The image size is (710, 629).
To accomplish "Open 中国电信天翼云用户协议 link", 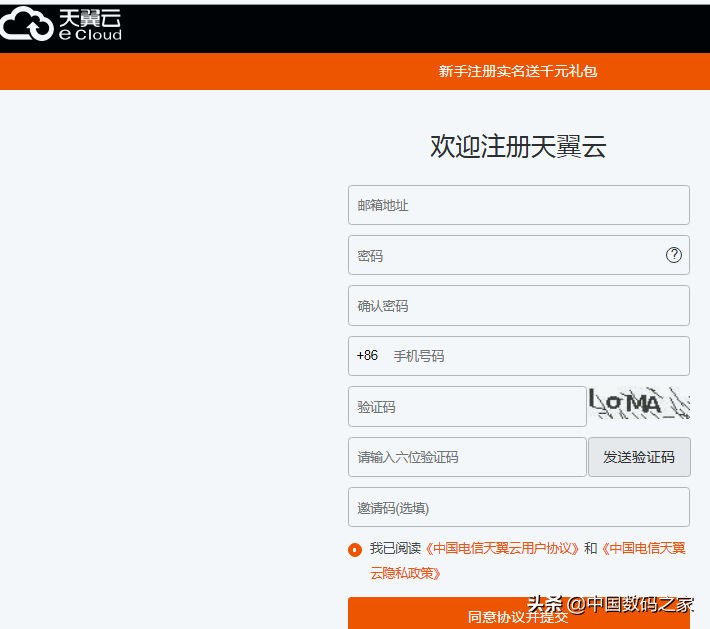I will click(x=502, y=548).
